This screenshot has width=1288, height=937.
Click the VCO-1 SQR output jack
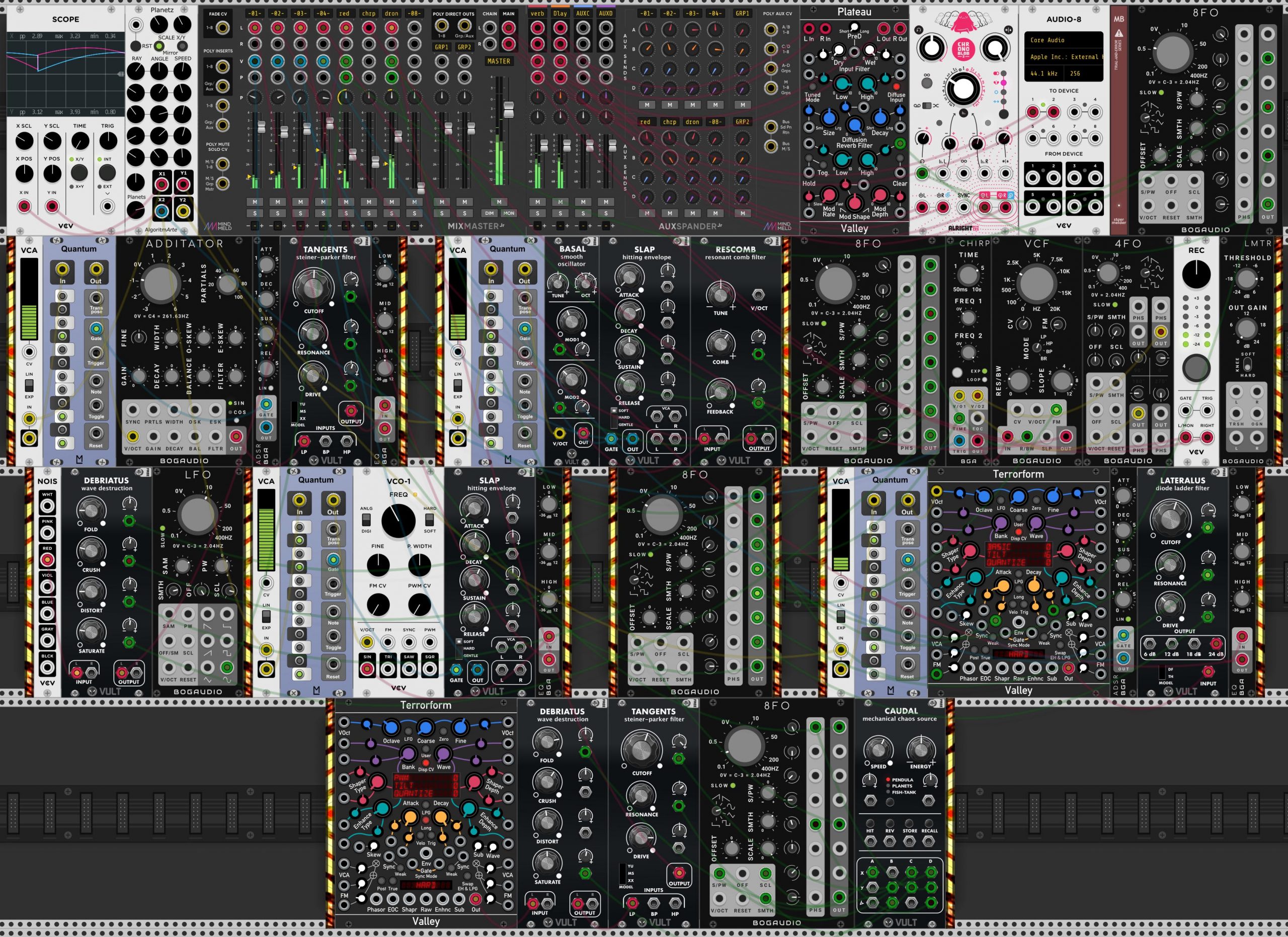click(x=429, y=668)
